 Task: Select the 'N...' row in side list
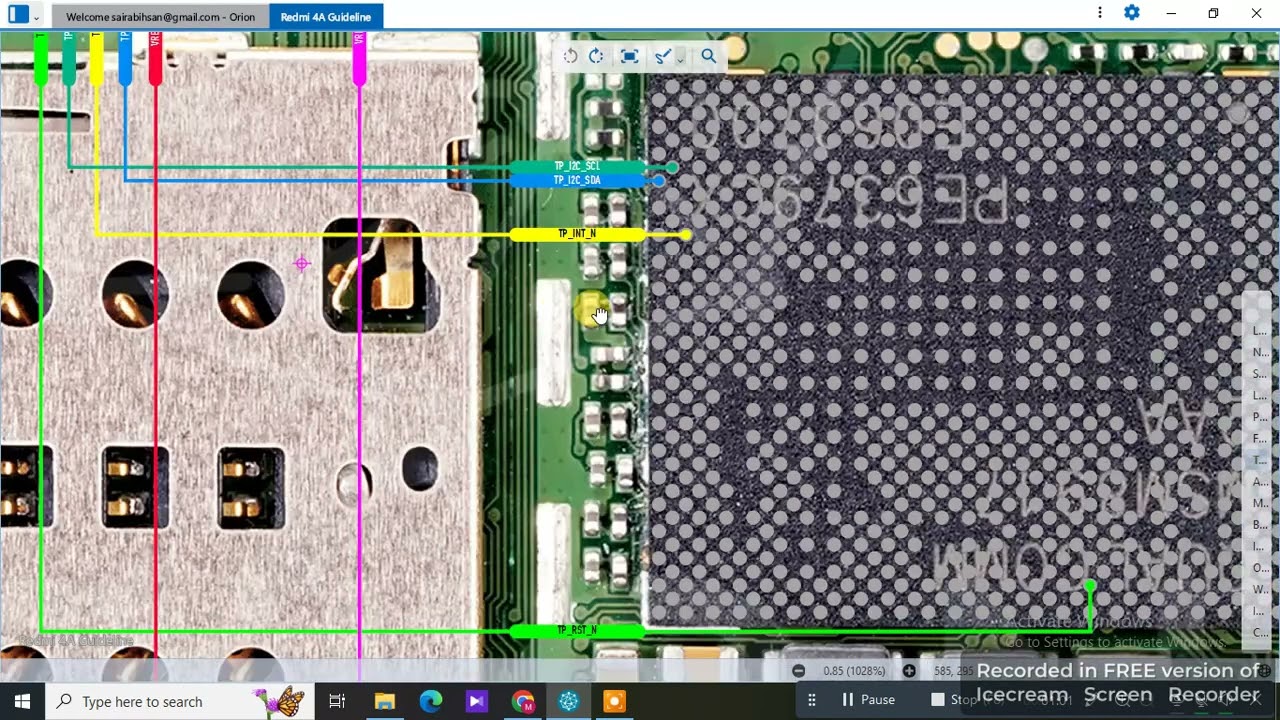pos(1259,352)
